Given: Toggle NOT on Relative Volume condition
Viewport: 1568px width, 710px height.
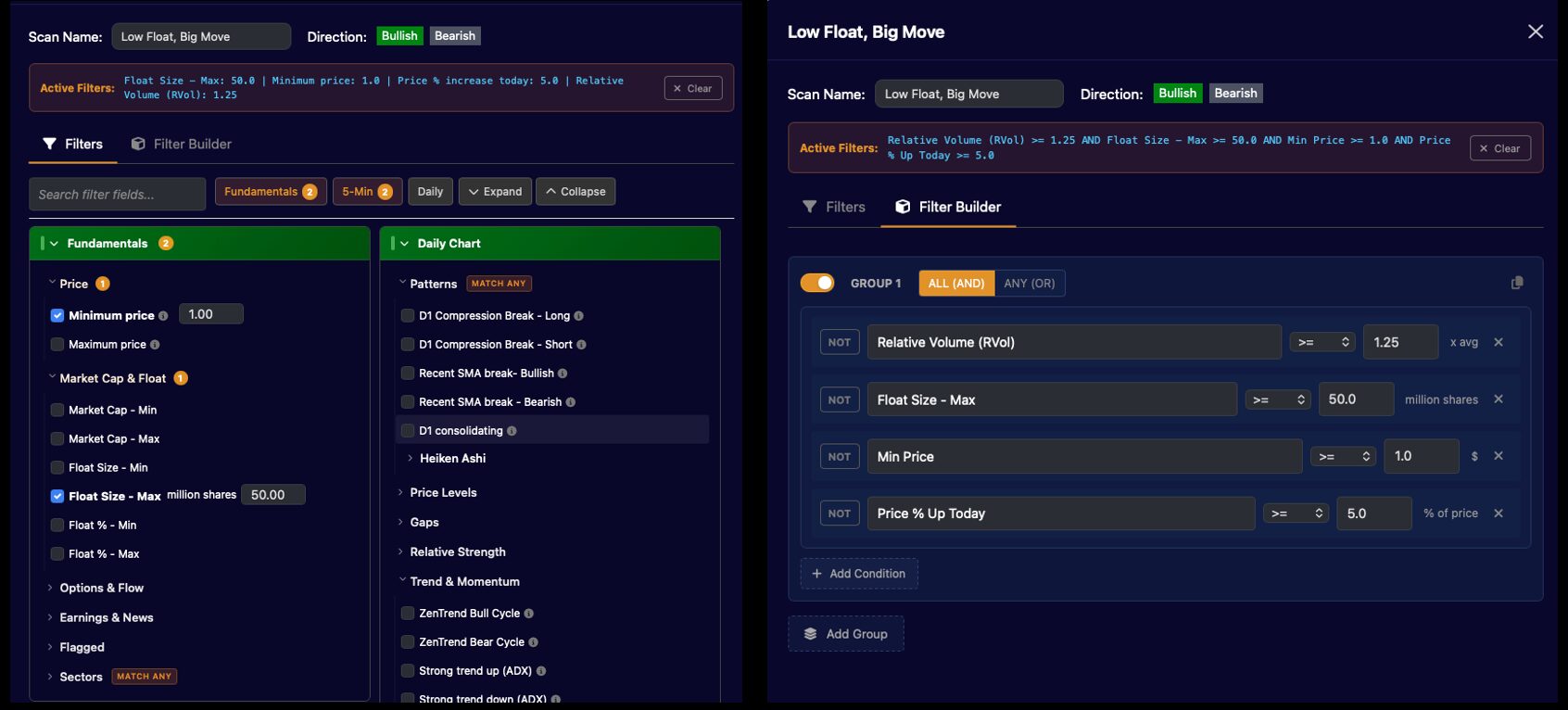Looking at the screenshot, I should (x=840, y=342).
